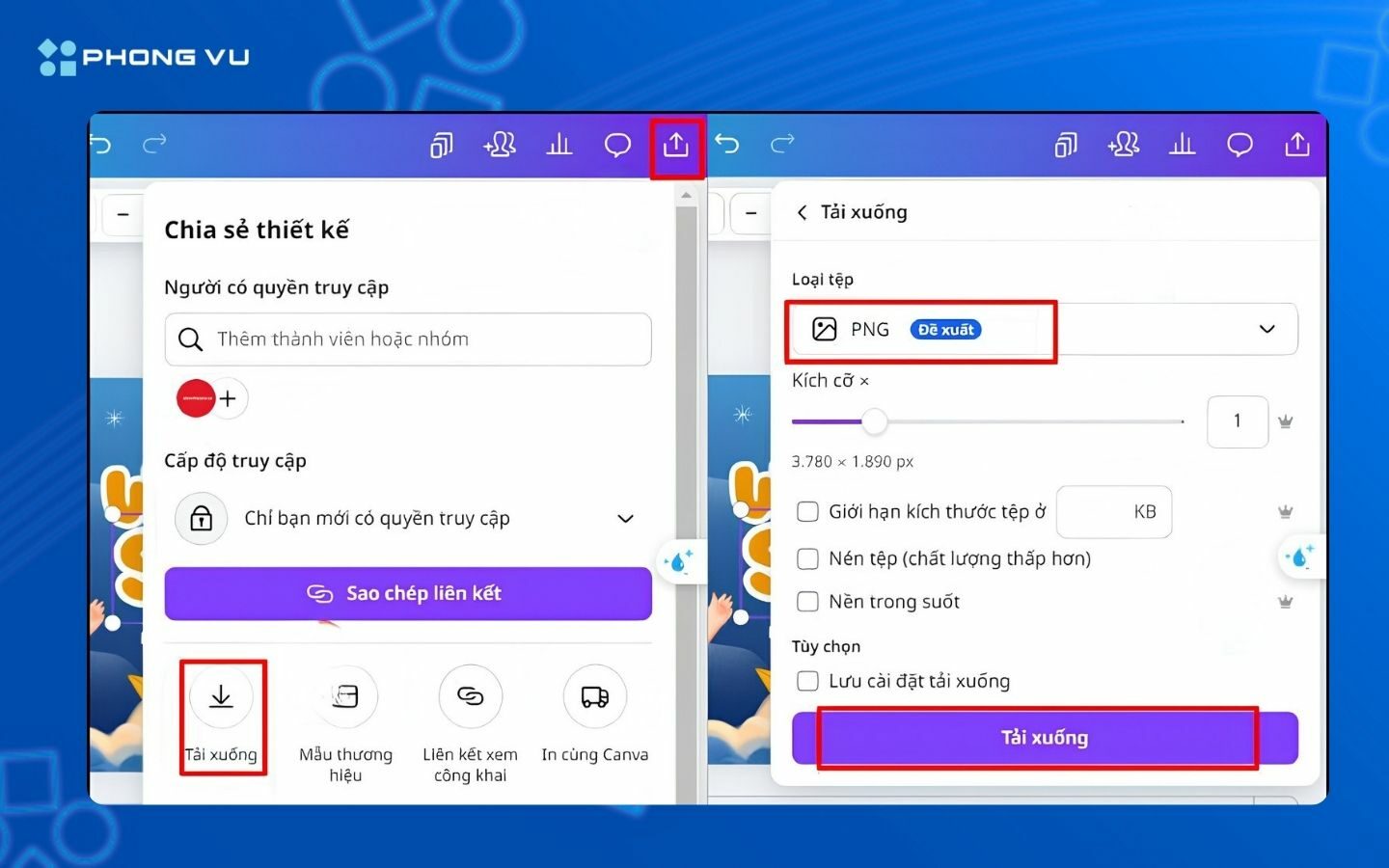Tick the Nền trong suốt checkbox
The width and height of the screenshot is (1389, 868).
(807, 602)
